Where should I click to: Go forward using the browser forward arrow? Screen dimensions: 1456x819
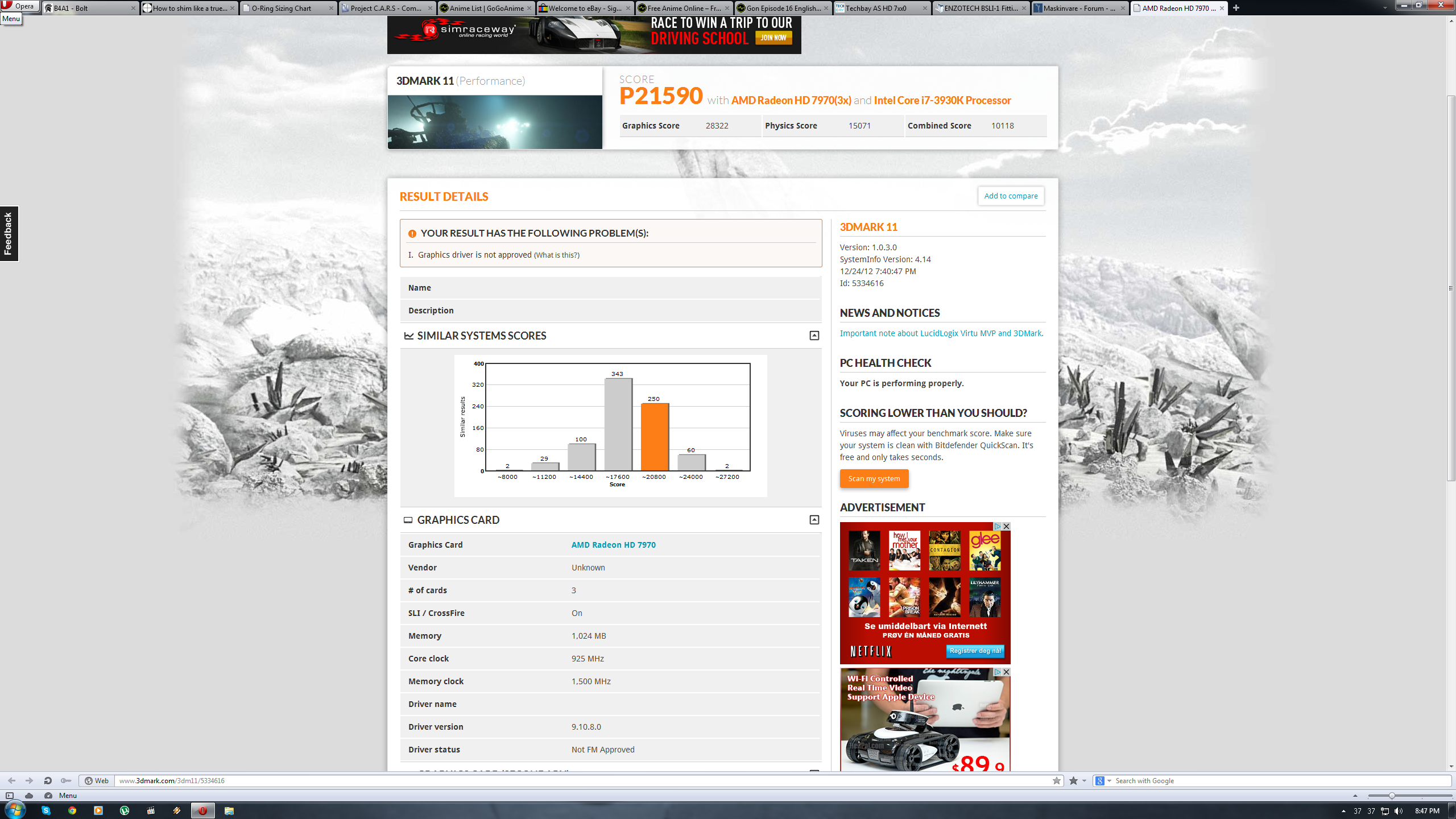(x=30, y=781)
